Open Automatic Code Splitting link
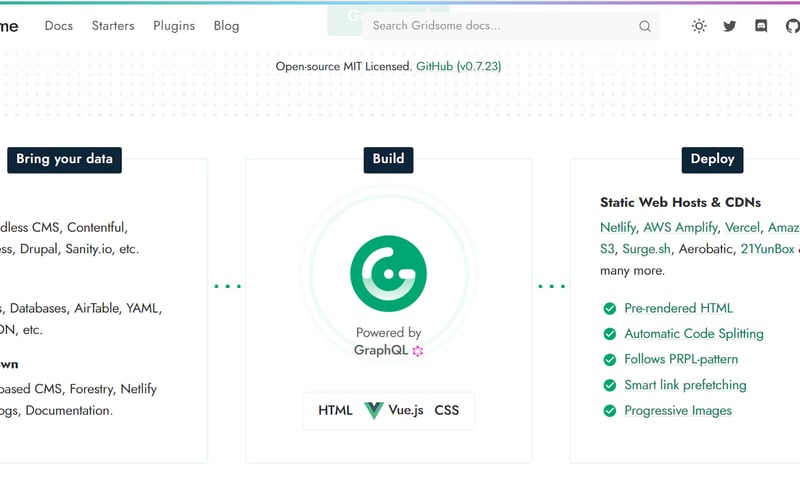Image resolution: width=800 pixels, height=500 pixels. 694,334
